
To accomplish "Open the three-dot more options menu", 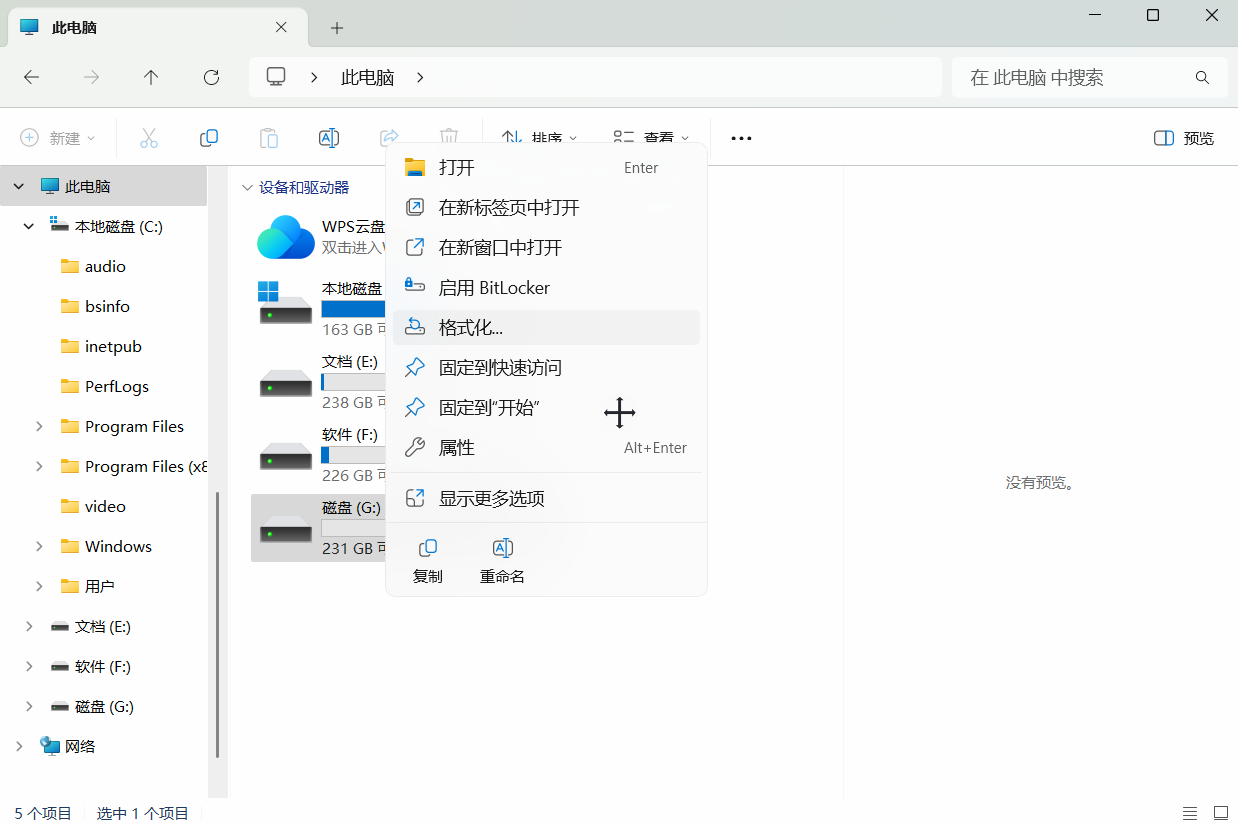I will click(741, 138).
